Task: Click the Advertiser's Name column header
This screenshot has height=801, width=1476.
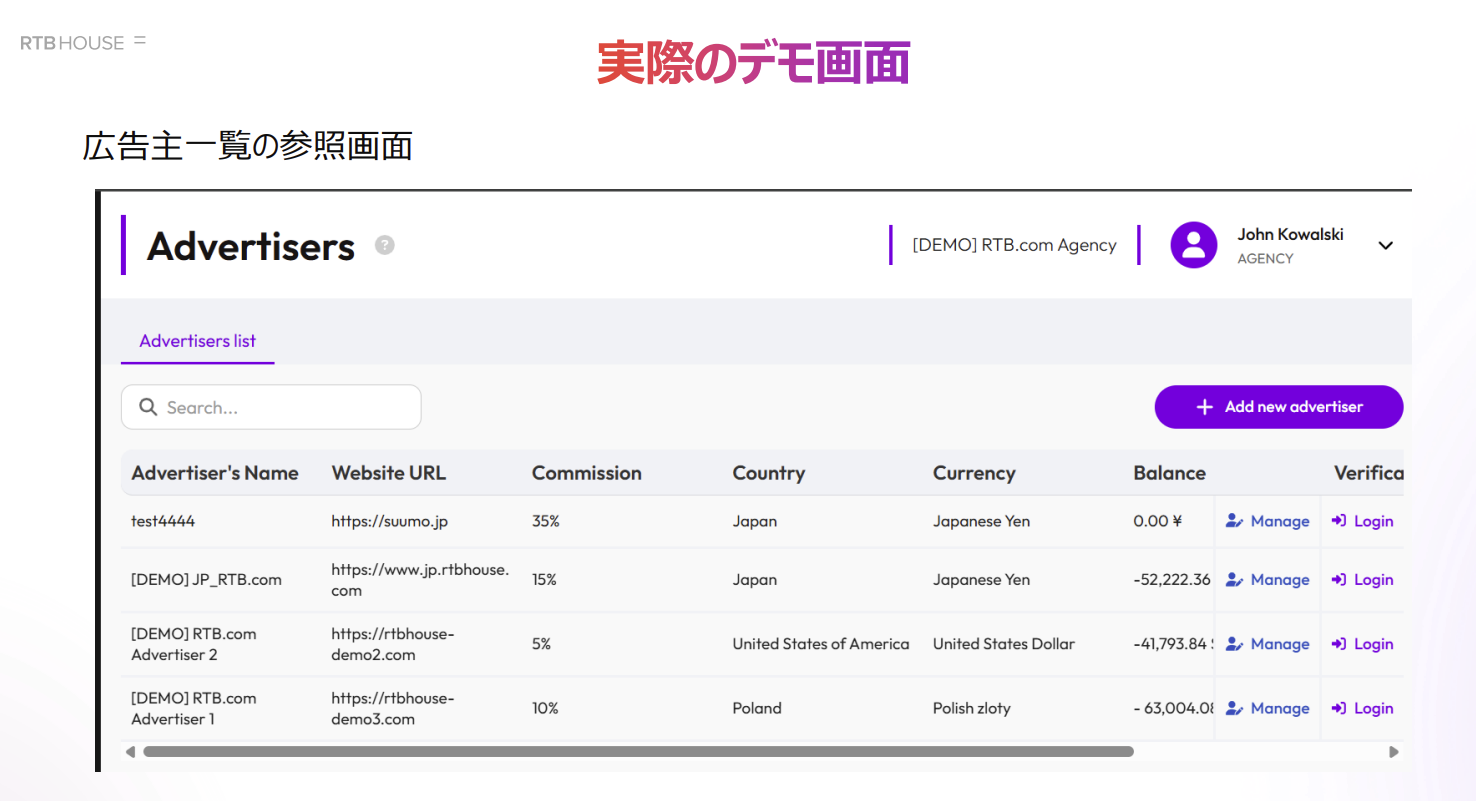Action: [215, 473]
